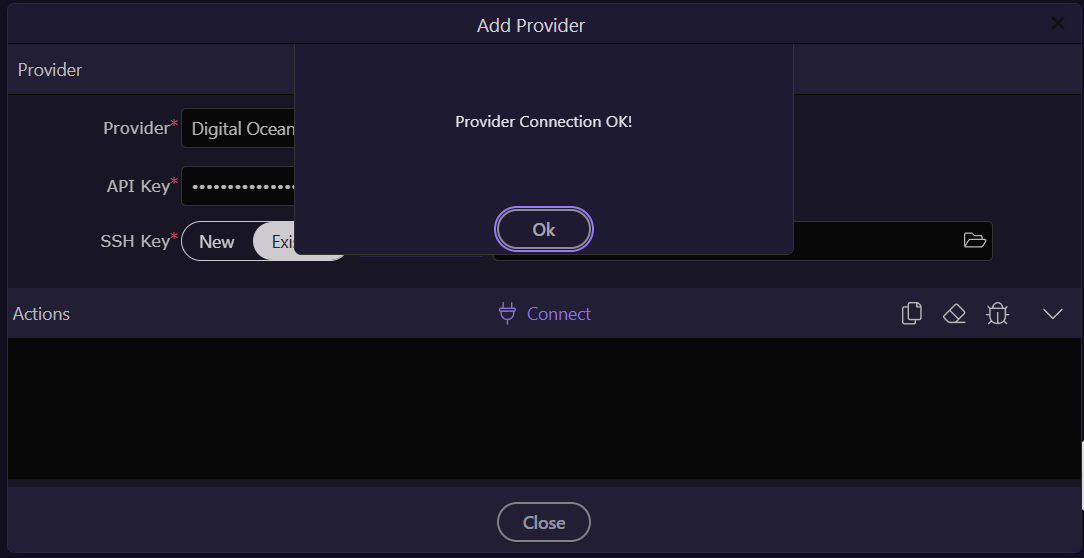
Task: Click the Provider section header
Action: (x=50, y=70)
